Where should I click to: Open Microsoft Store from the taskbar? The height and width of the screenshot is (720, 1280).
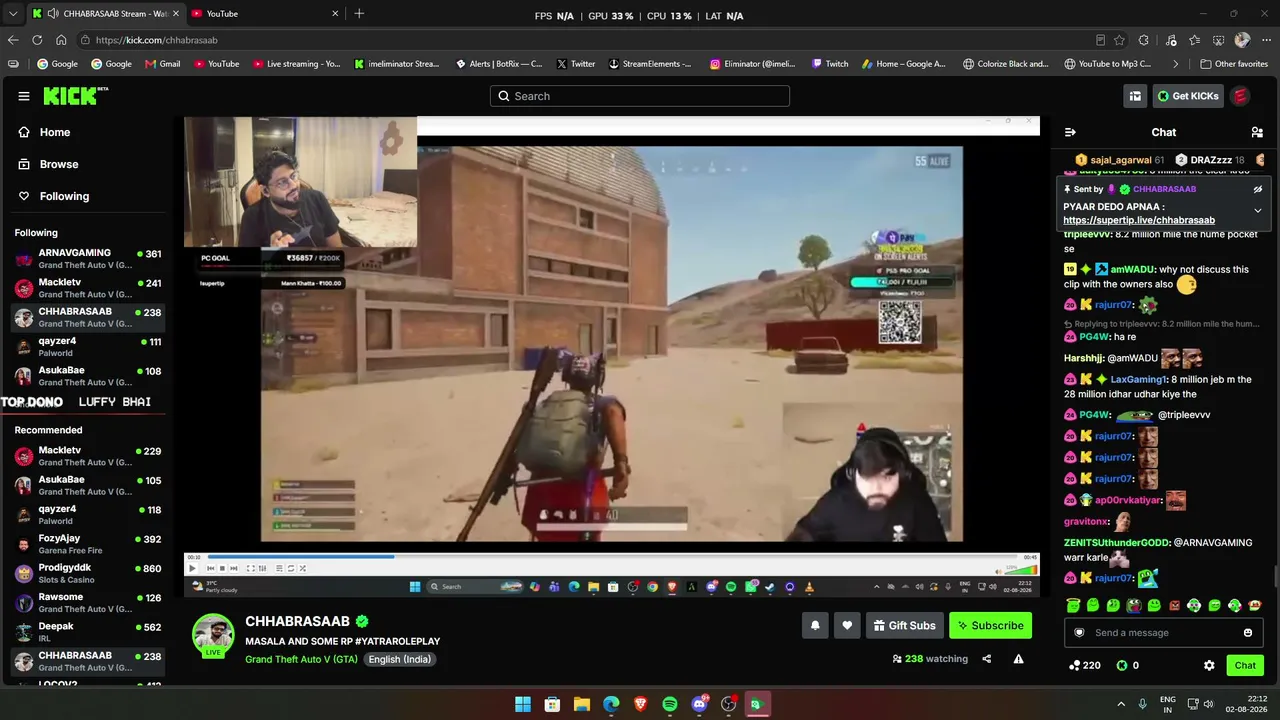[x=552, y=704]
